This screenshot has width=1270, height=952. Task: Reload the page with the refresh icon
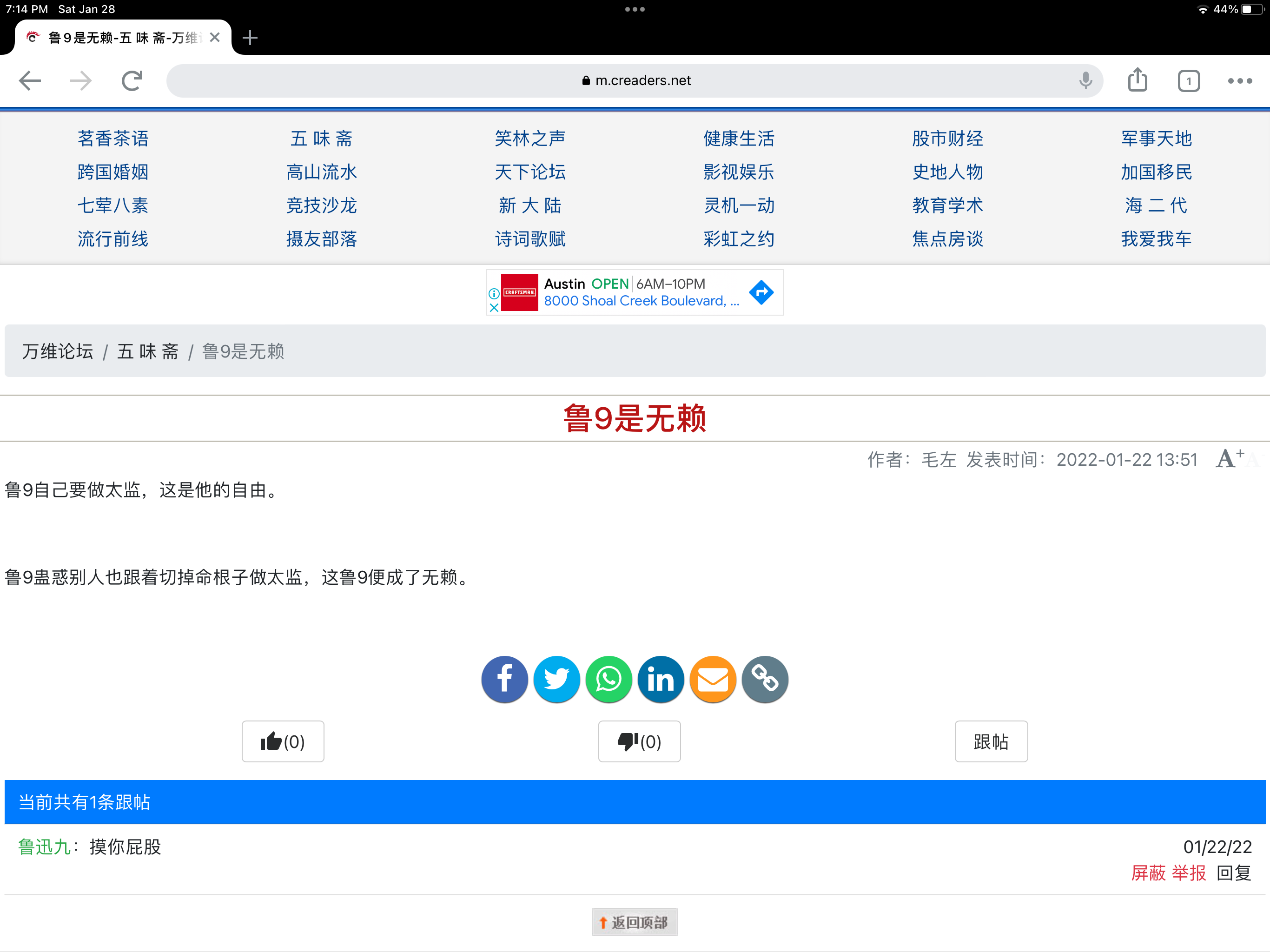point(132,80)
